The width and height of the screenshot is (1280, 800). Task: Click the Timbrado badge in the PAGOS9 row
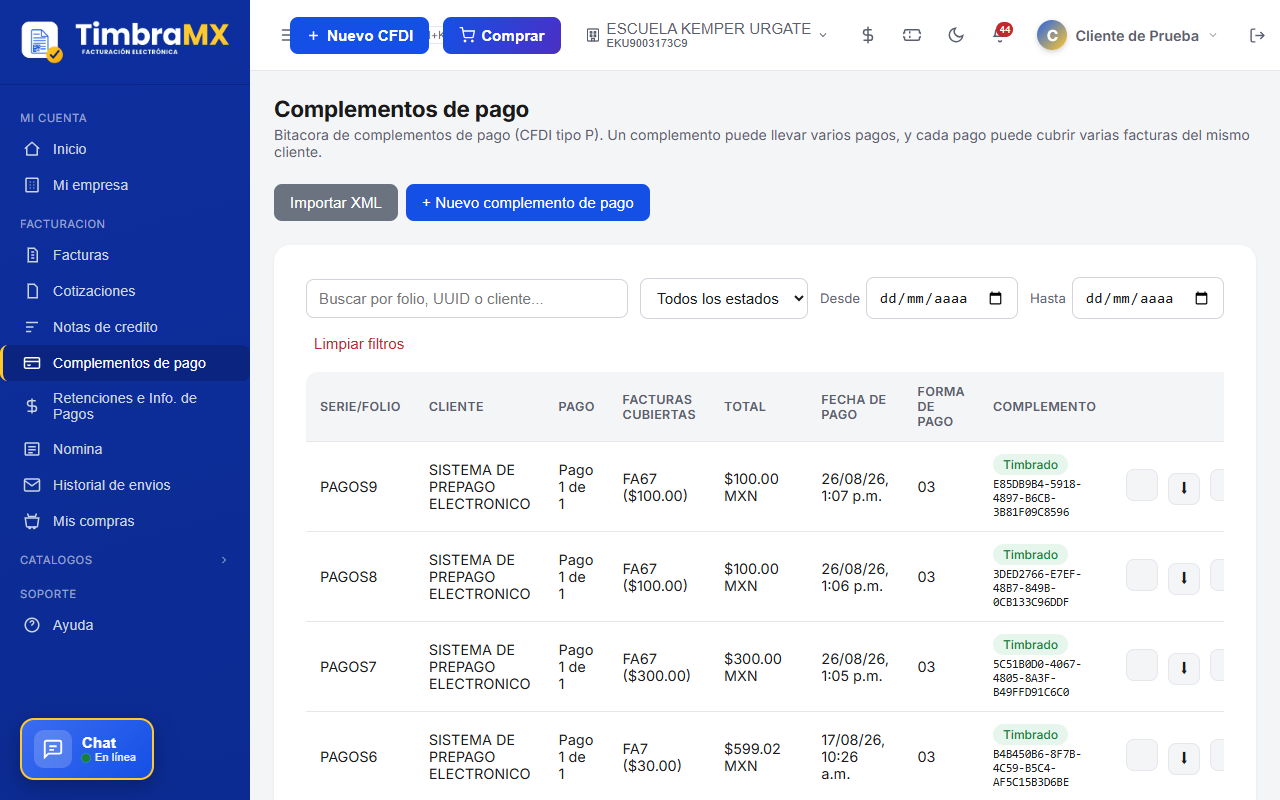pos(1031,464)
